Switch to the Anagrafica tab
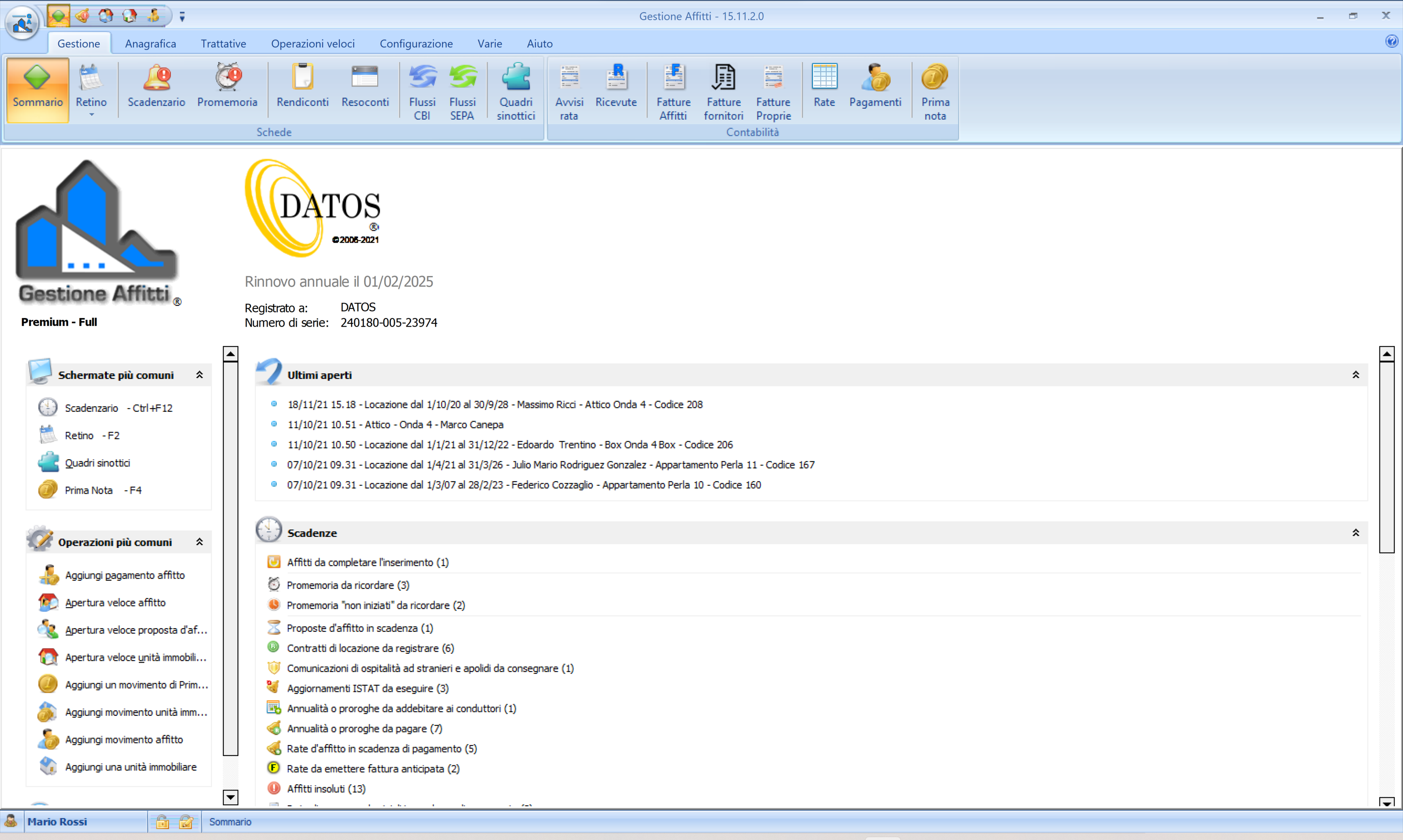Viewport: 1403px width, 840px height. point(150,43)
